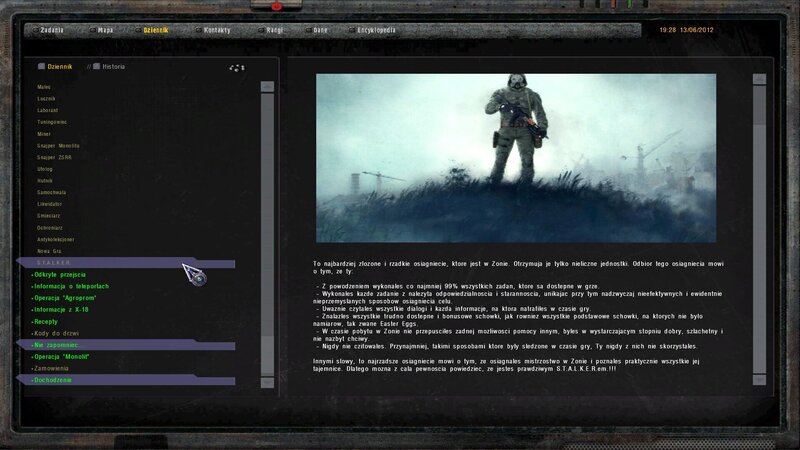Select the Ufolog entry
This screenshot has height=450, width=800.
[x=45, y=169]
